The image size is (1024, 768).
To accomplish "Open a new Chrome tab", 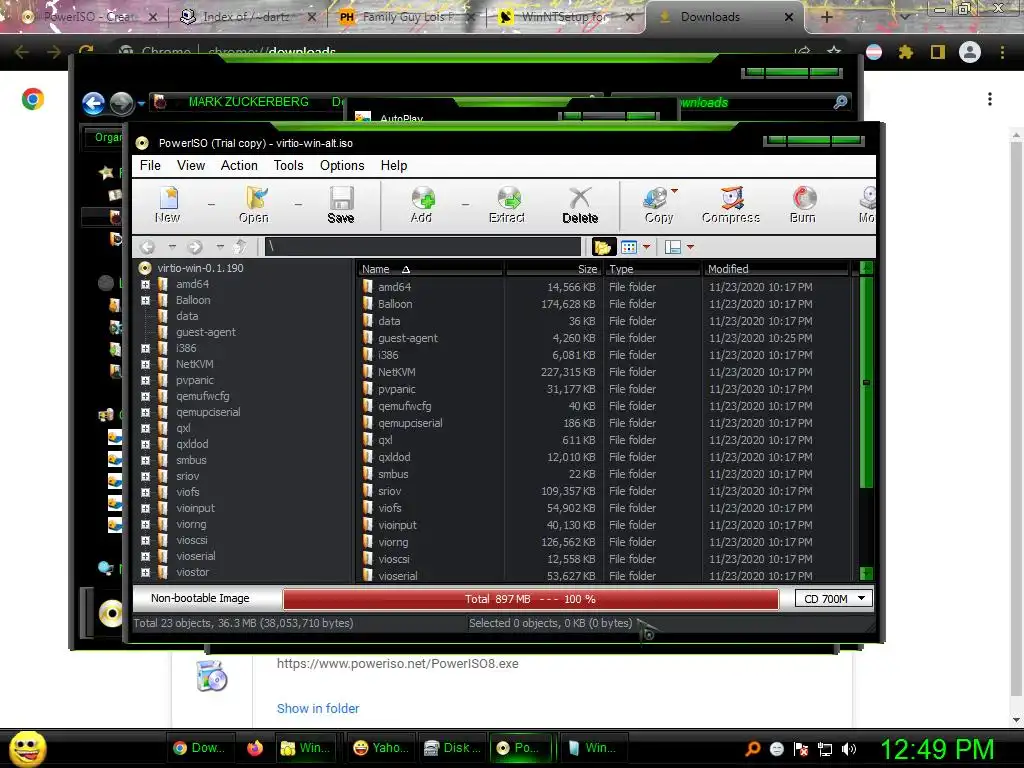I will coord(827,17).
